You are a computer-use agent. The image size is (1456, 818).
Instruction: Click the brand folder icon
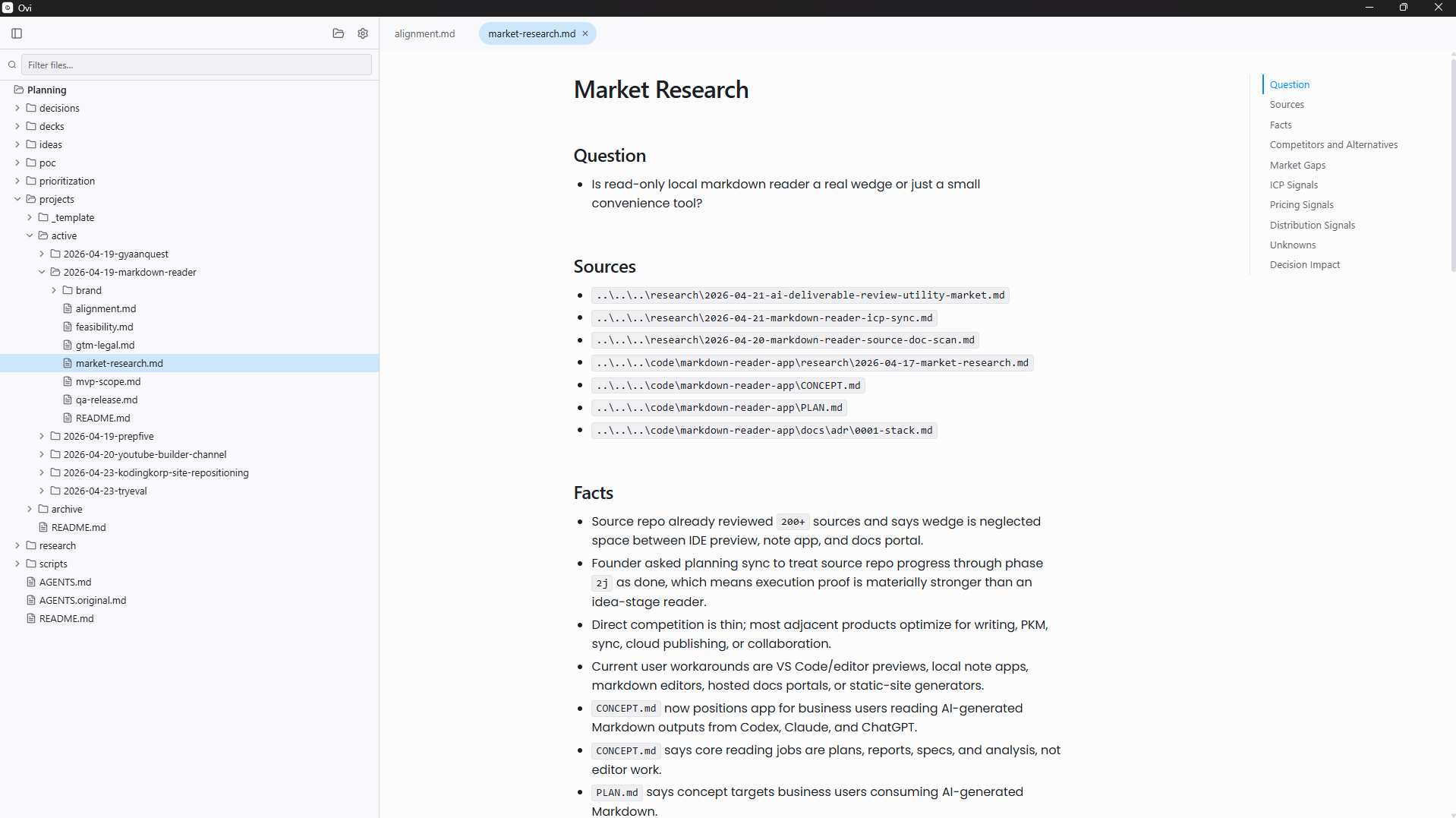pos(68,291)
